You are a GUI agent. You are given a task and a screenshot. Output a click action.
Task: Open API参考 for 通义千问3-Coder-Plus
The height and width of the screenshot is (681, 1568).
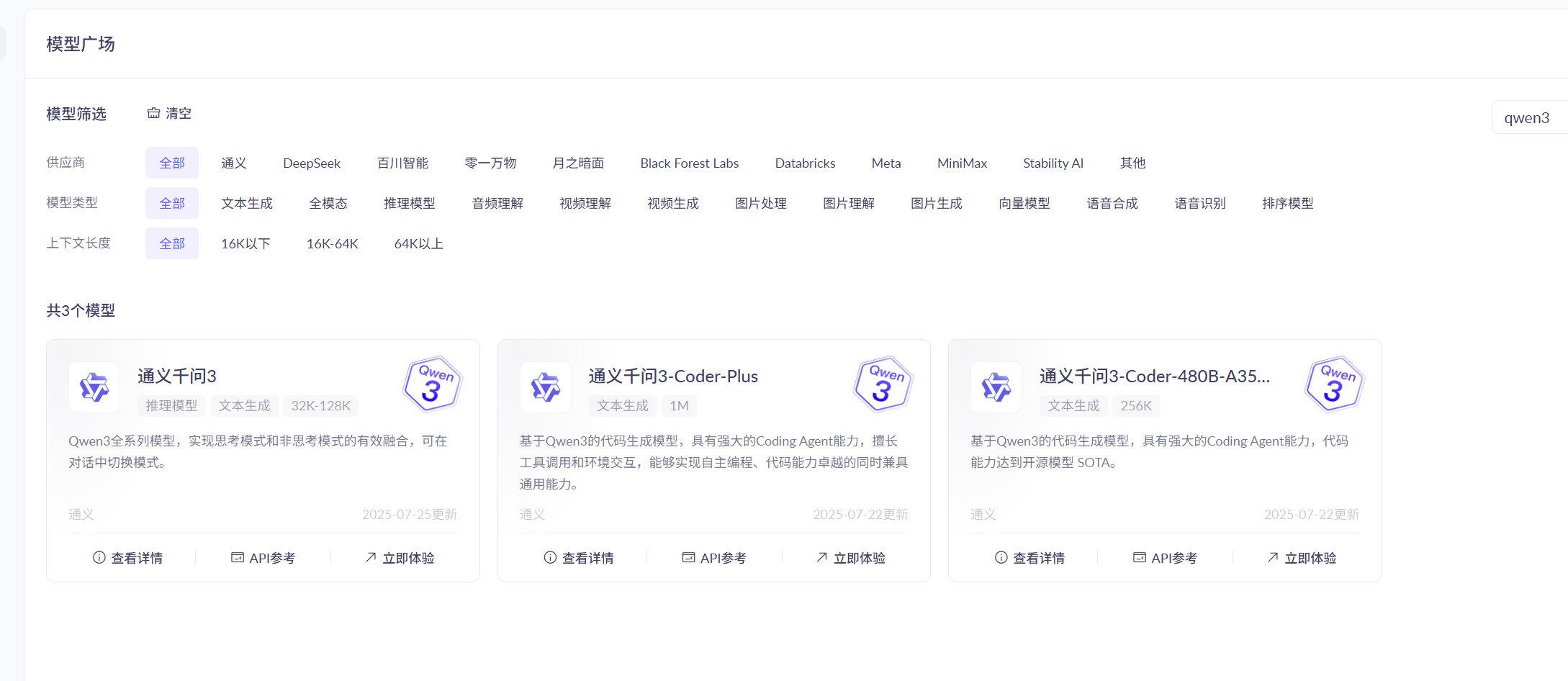[714, 558]
